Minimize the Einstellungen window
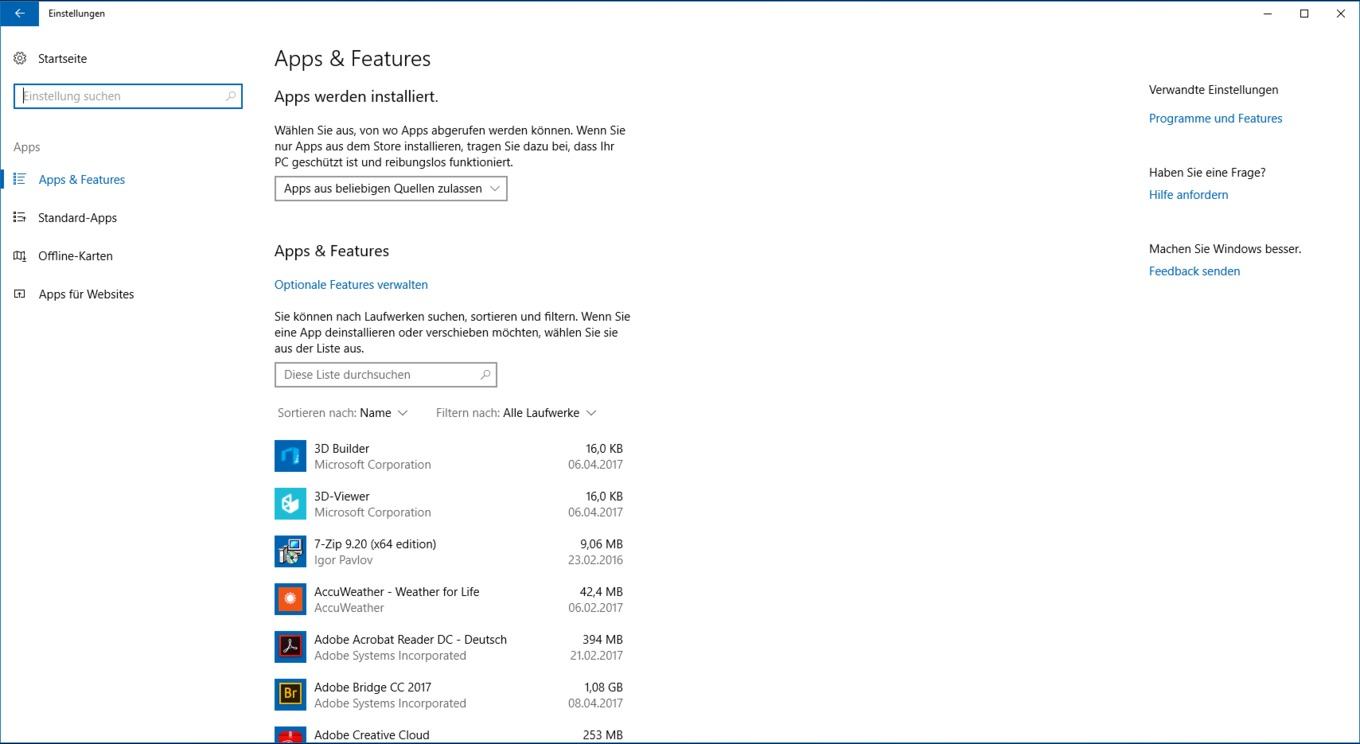The height and width of the screenshot is (744, 1360). tap(1268, 13)
